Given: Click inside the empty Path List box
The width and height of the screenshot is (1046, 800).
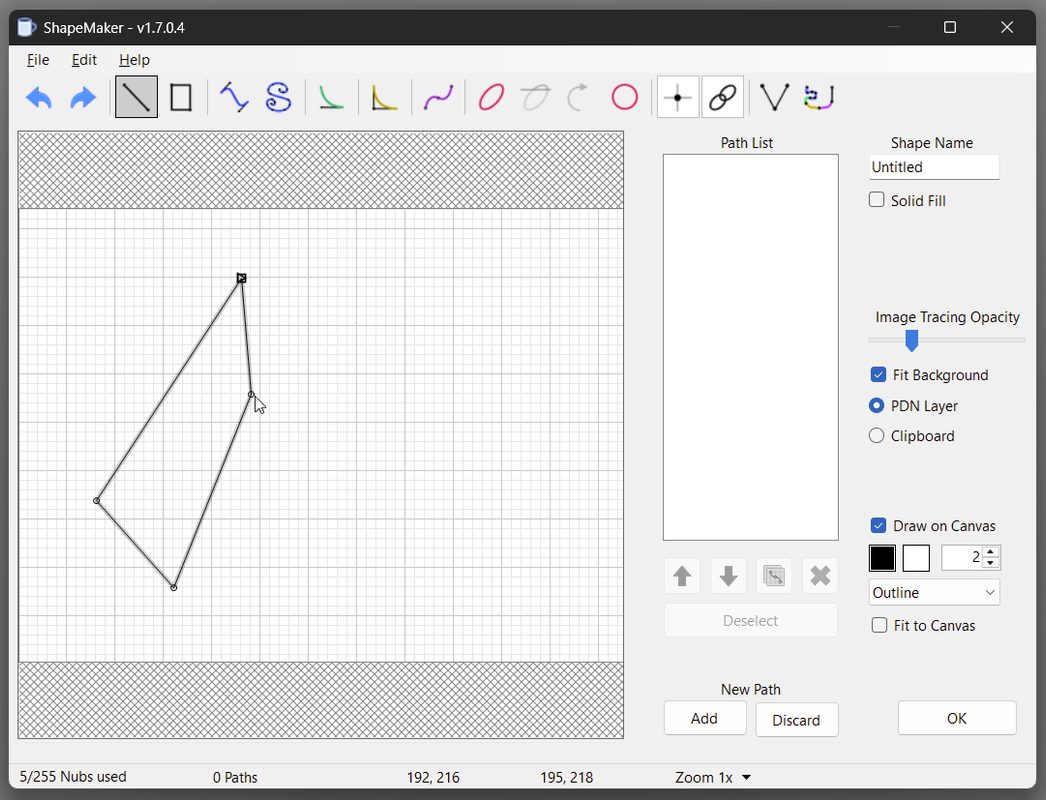Looking at the screenshot, I should tap(750, 347).
